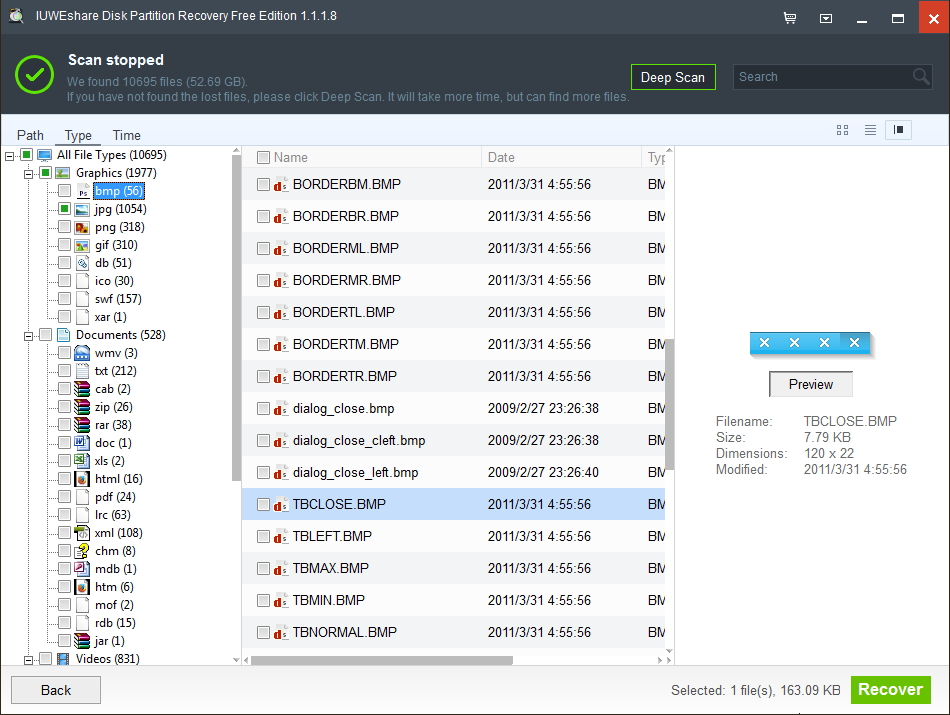Screen dimensions: 950x715
Task: Switch to thumbnail grid view
Action: tap(842, 130)
